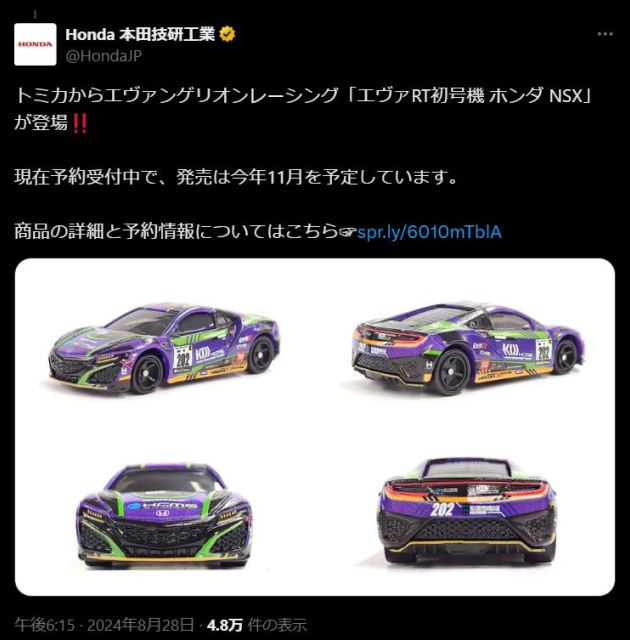The width and height of the screenshot is (630, 640).
Task: Click the pointing hand emoji before the link
Action: [x=347, y=232]
